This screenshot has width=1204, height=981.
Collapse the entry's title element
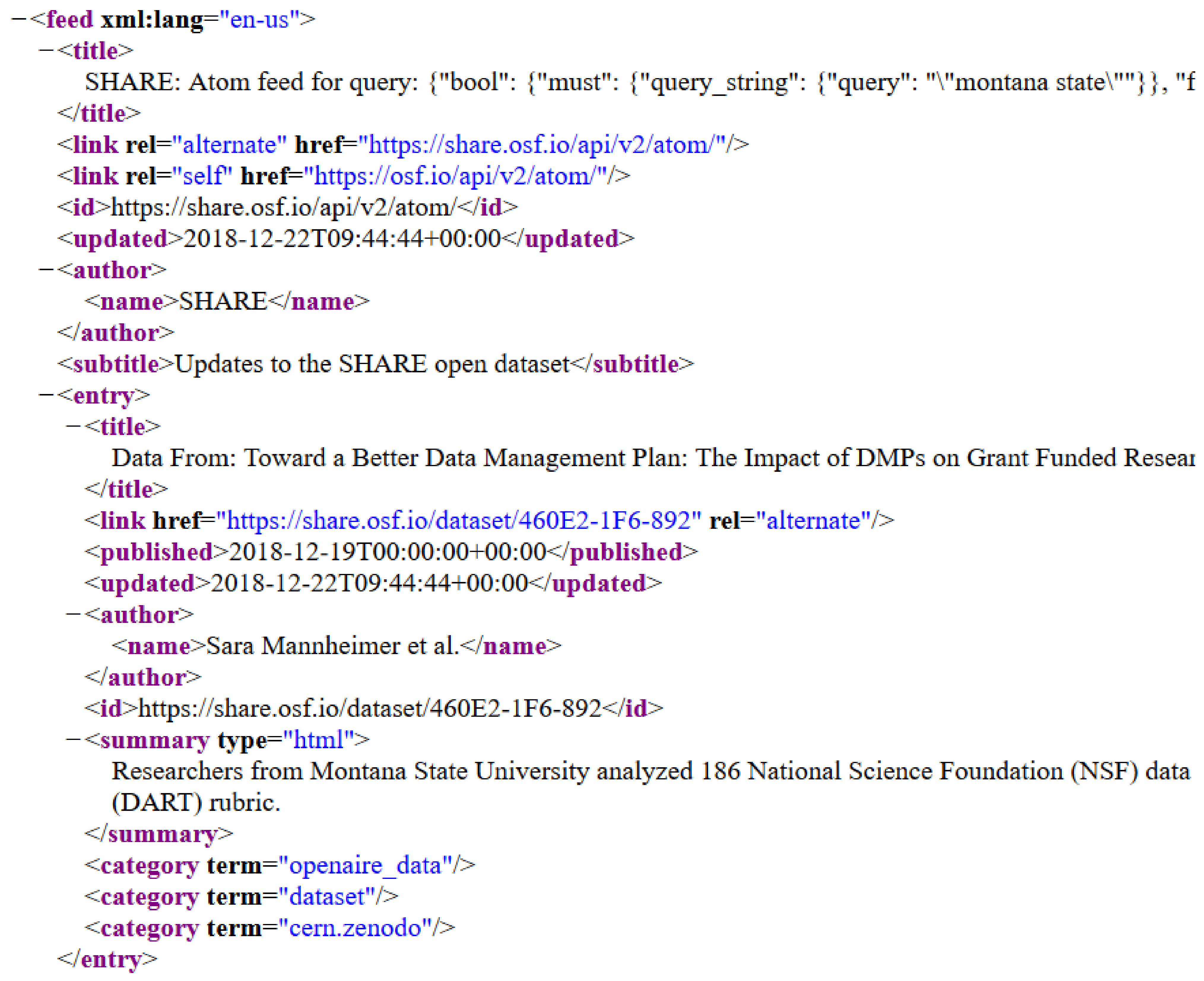coord(73,425)
